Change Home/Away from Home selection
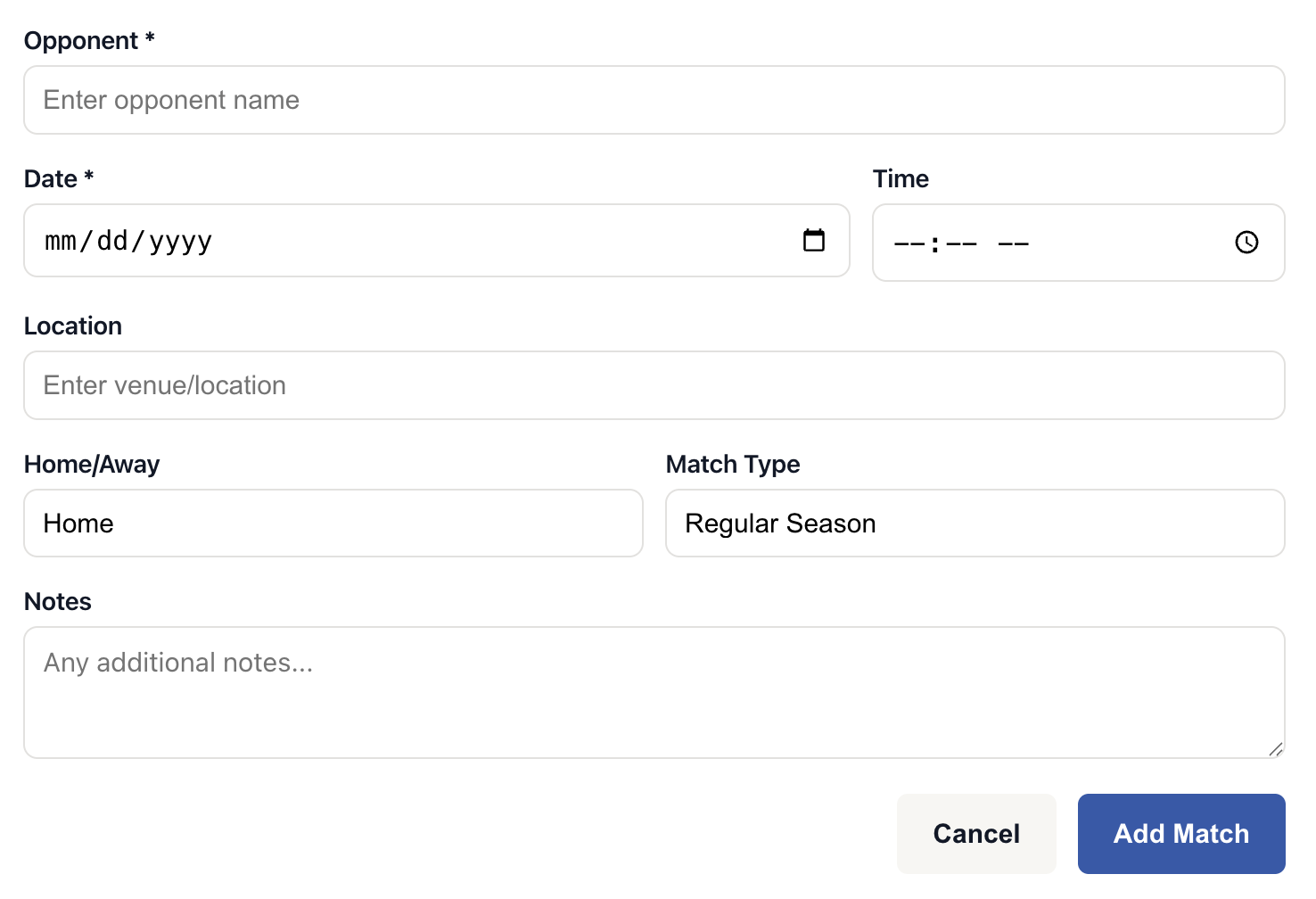This screenshot has width=1316, height=899. tap(333, 524)
